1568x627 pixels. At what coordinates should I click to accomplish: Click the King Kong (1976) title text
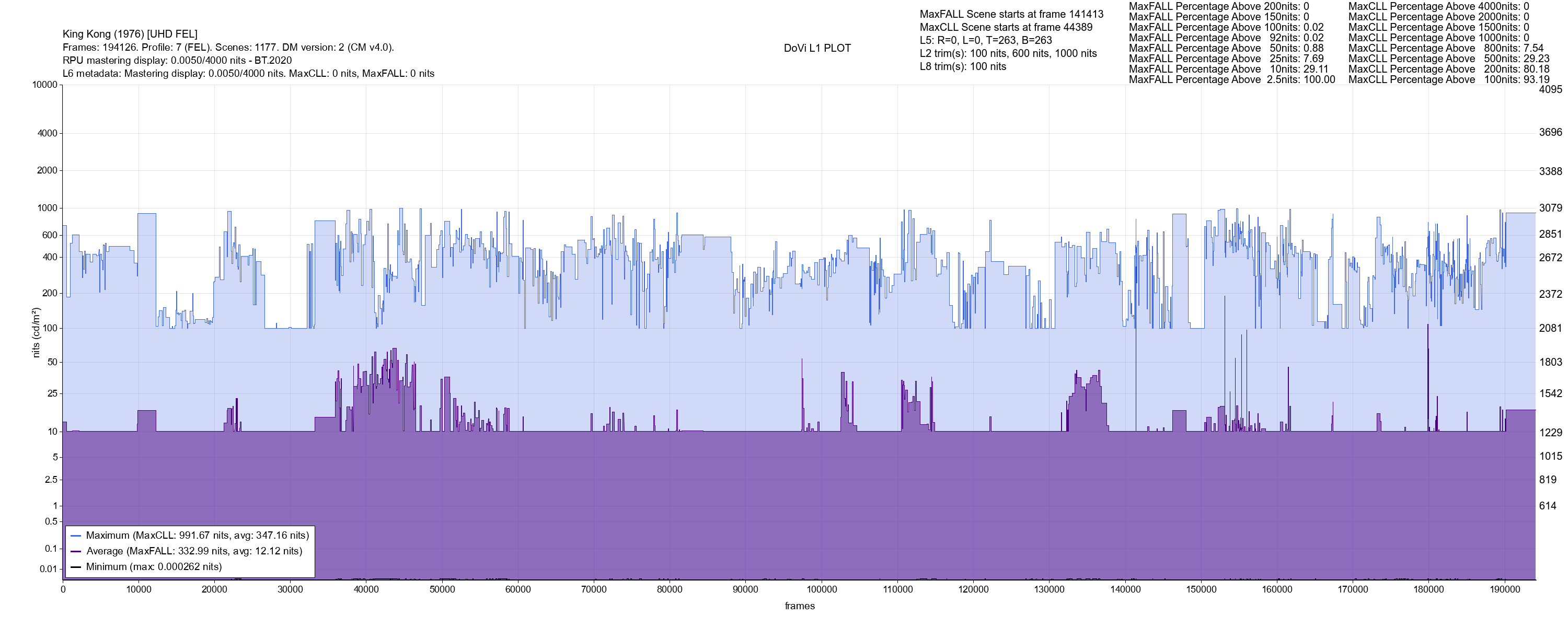(x=130, y=34)
